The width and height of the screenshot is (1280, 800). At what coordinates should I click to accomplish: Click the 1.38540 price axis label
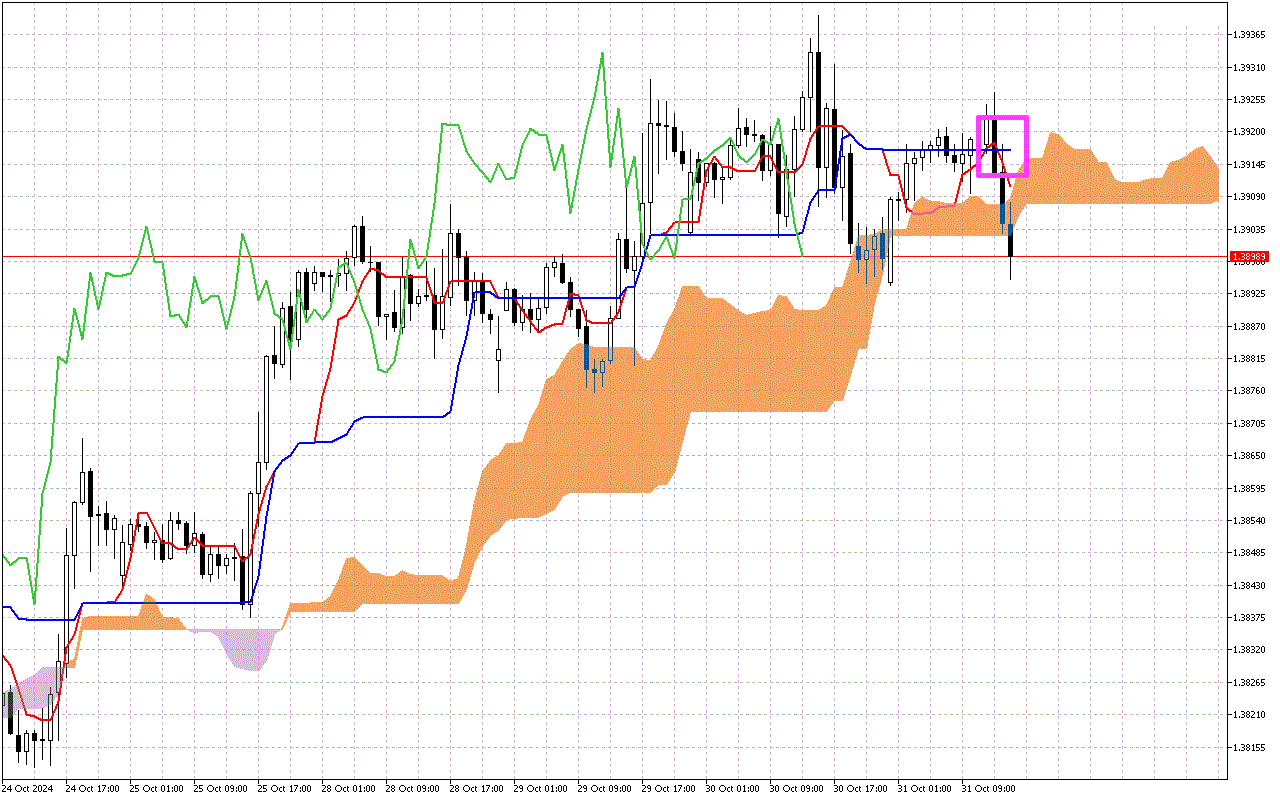click(x=1250, y=521)
